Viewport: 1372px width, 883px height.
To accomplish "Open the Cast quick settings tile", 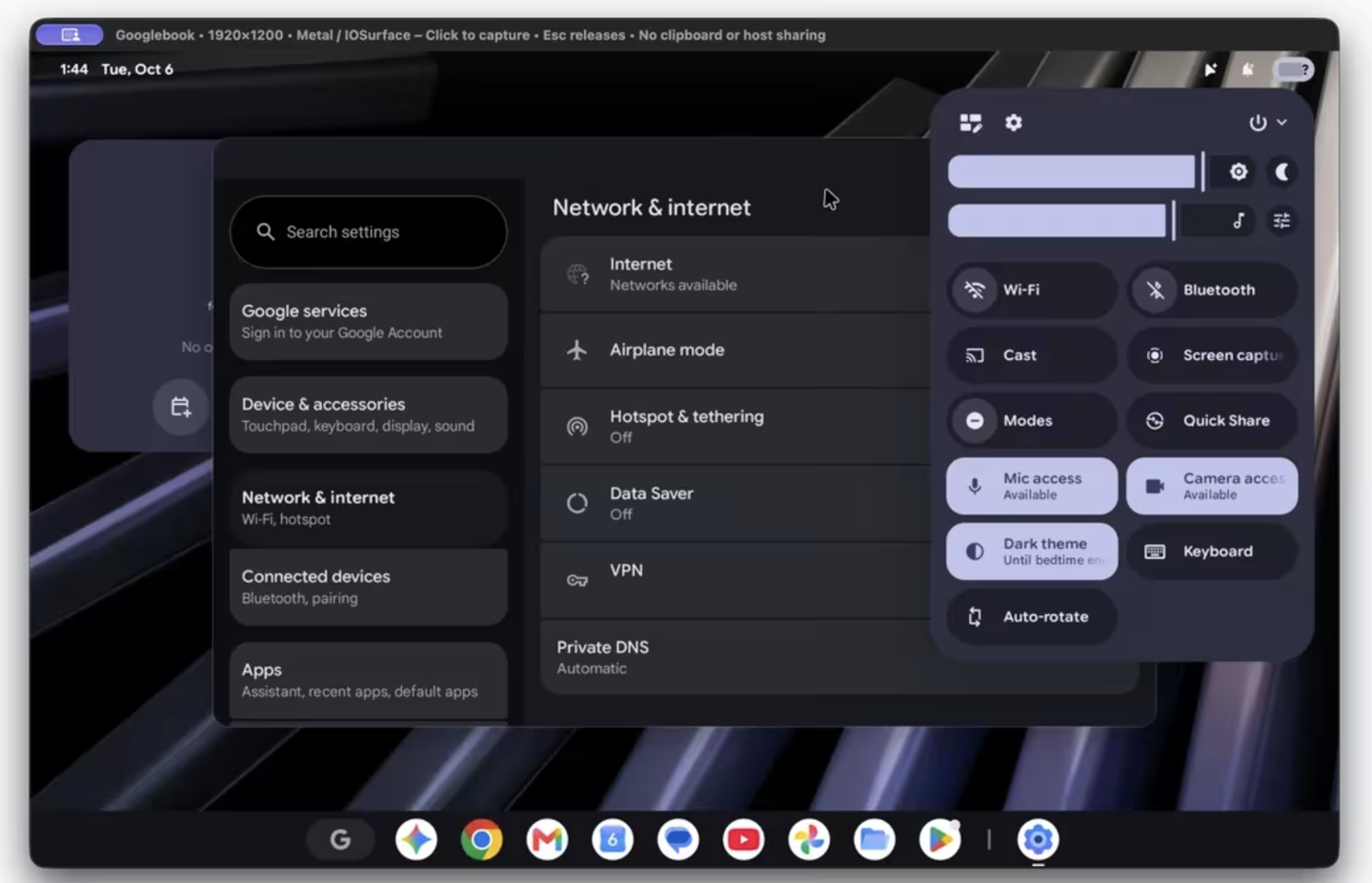I will tap(1032, 355).
